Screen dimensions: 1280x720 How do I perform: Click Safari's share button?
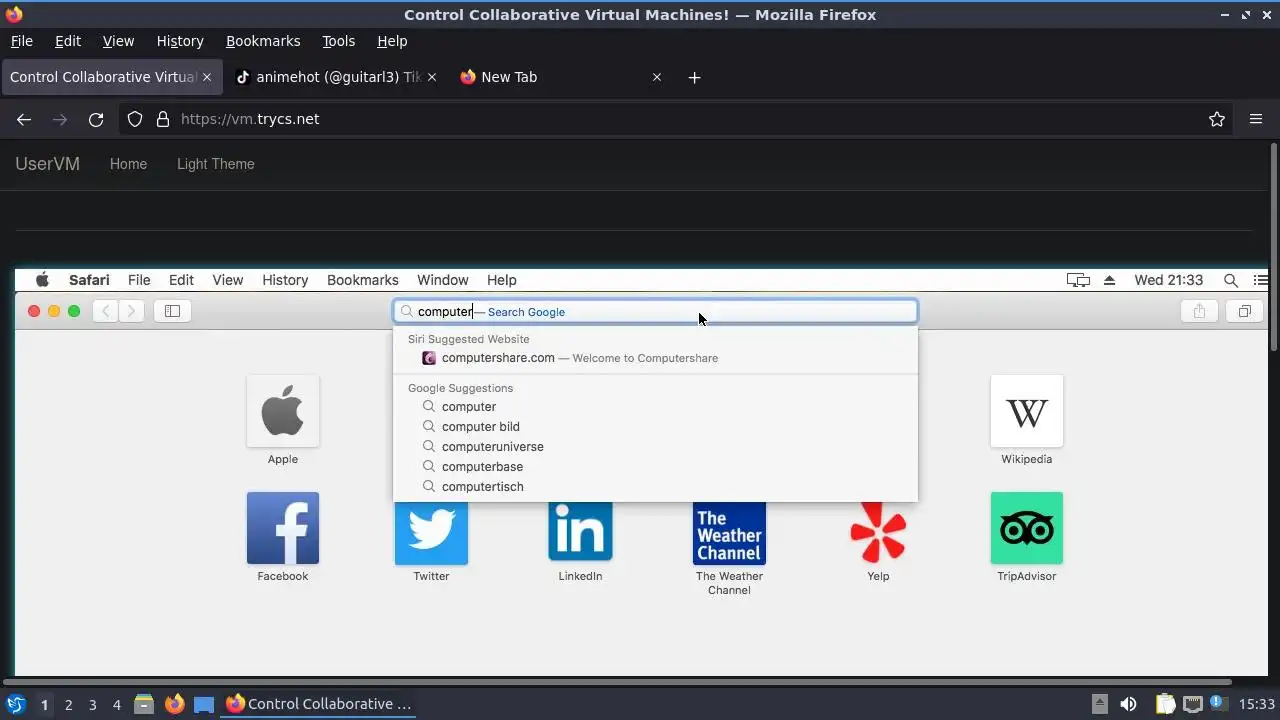tap(1199, 311)
